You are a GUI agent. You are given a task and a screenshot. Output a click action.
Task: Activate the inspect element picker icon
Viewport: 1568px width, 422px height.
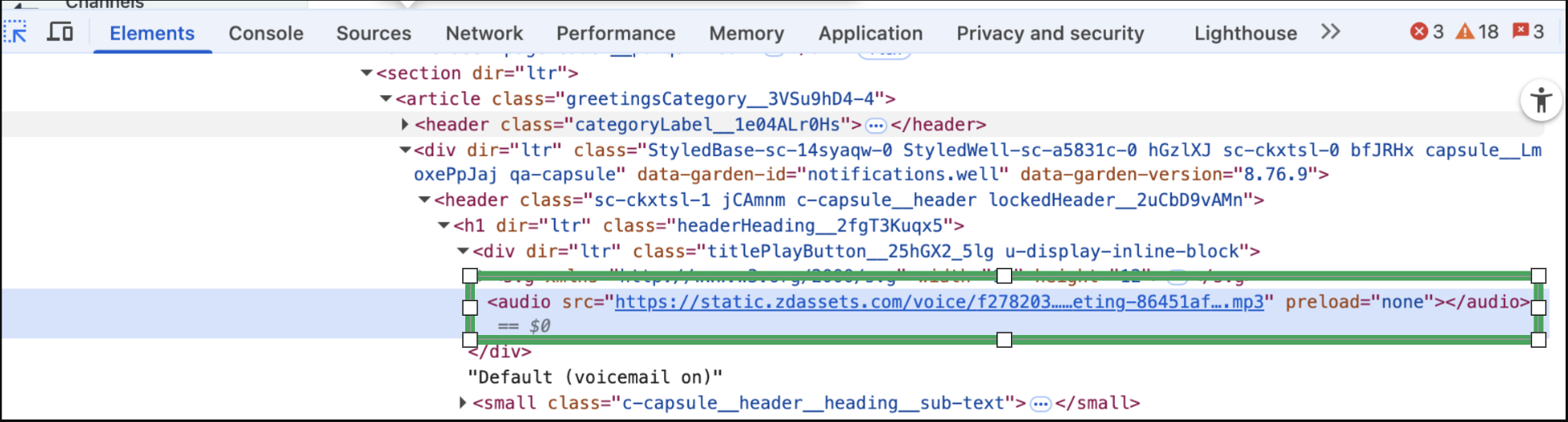click(x=16, y=32)
